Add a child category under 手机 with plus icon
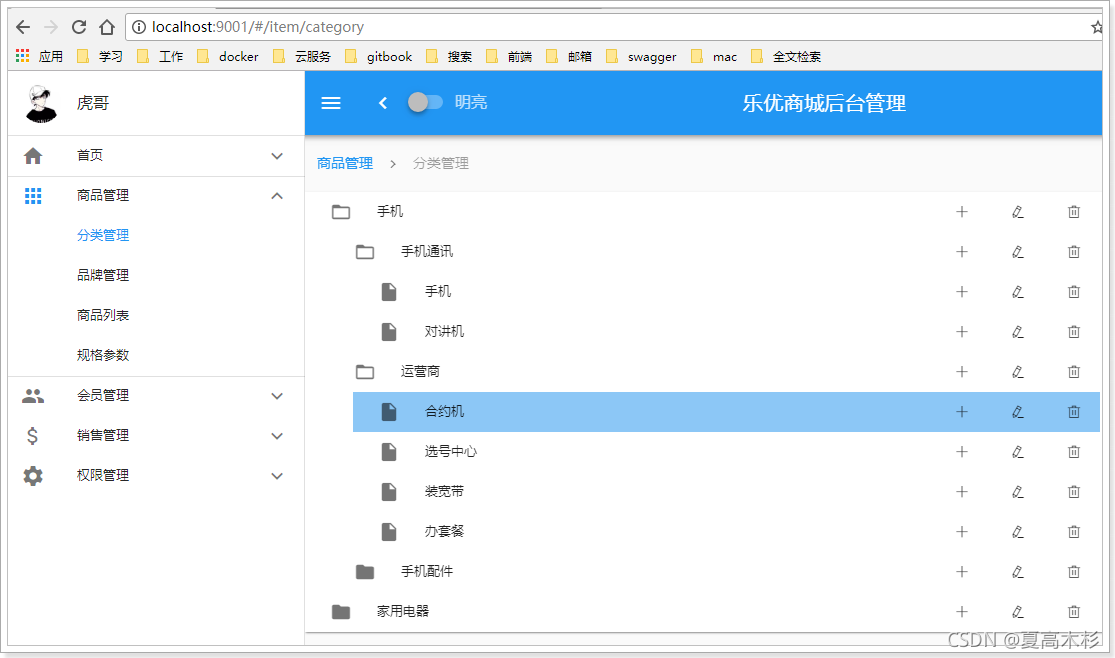 click(961, 211)
